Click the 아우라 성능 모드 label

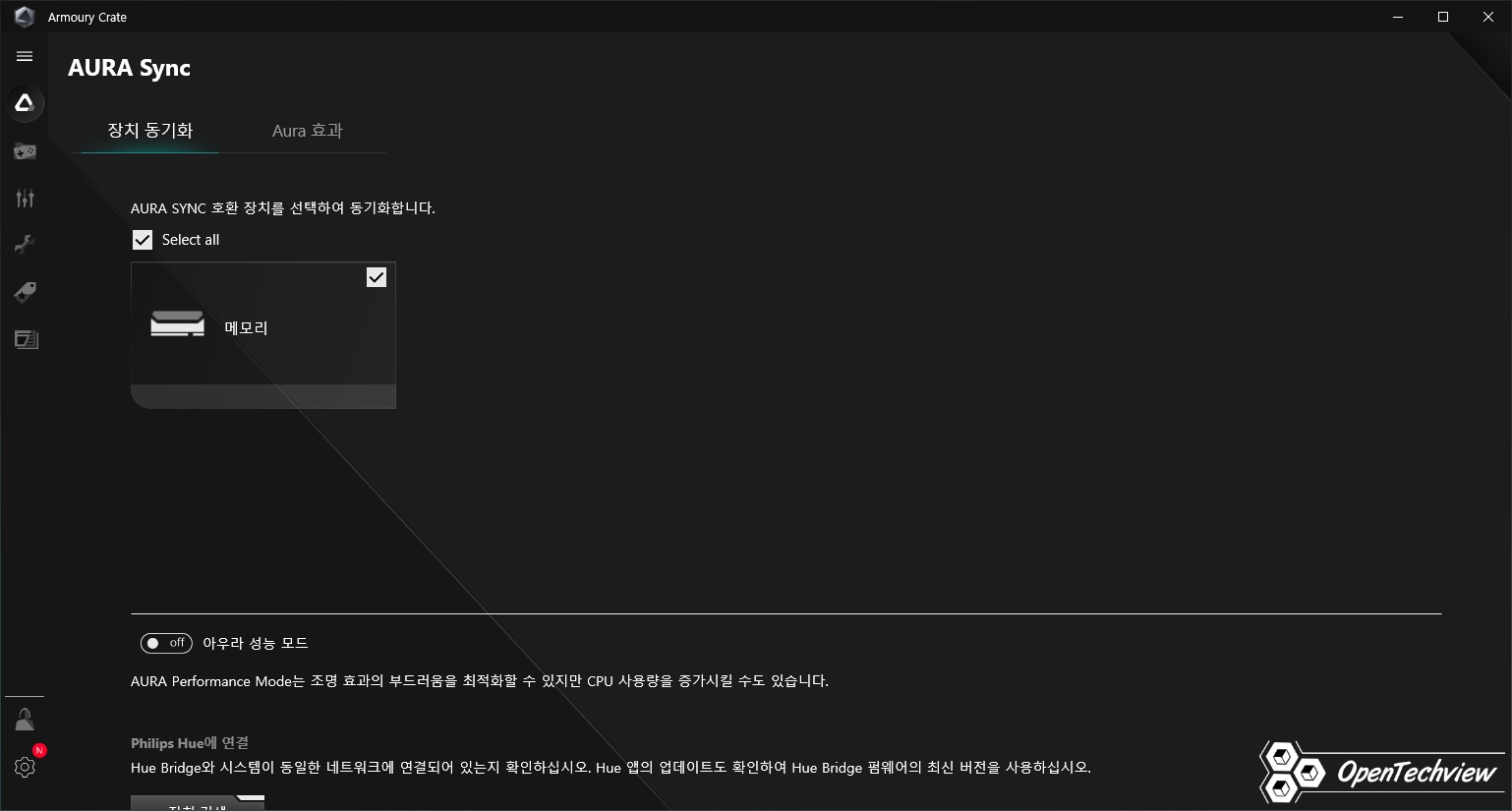pyautogui.click(x=256, y=643)
